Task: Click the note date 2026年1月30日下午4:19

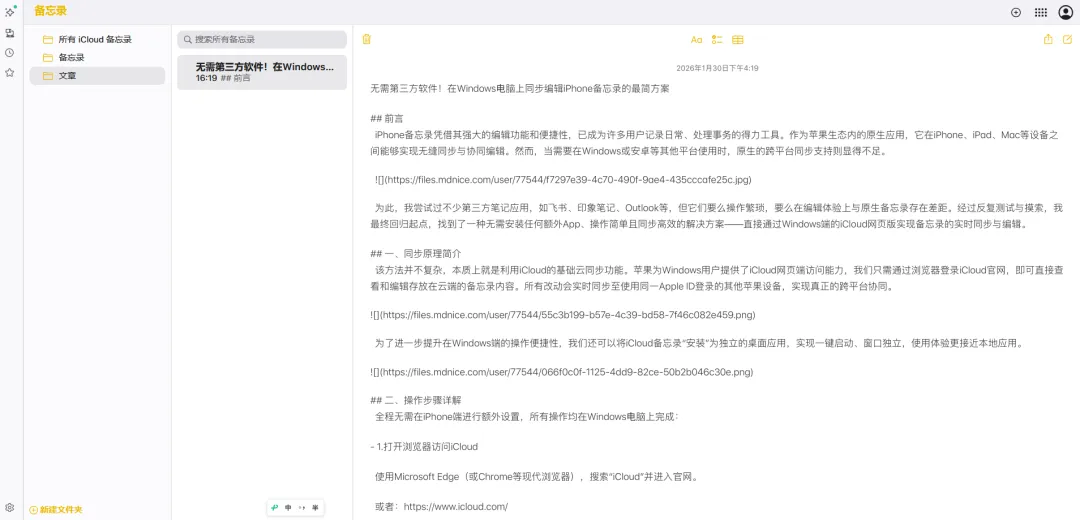Action: click(x=717, y=68)
